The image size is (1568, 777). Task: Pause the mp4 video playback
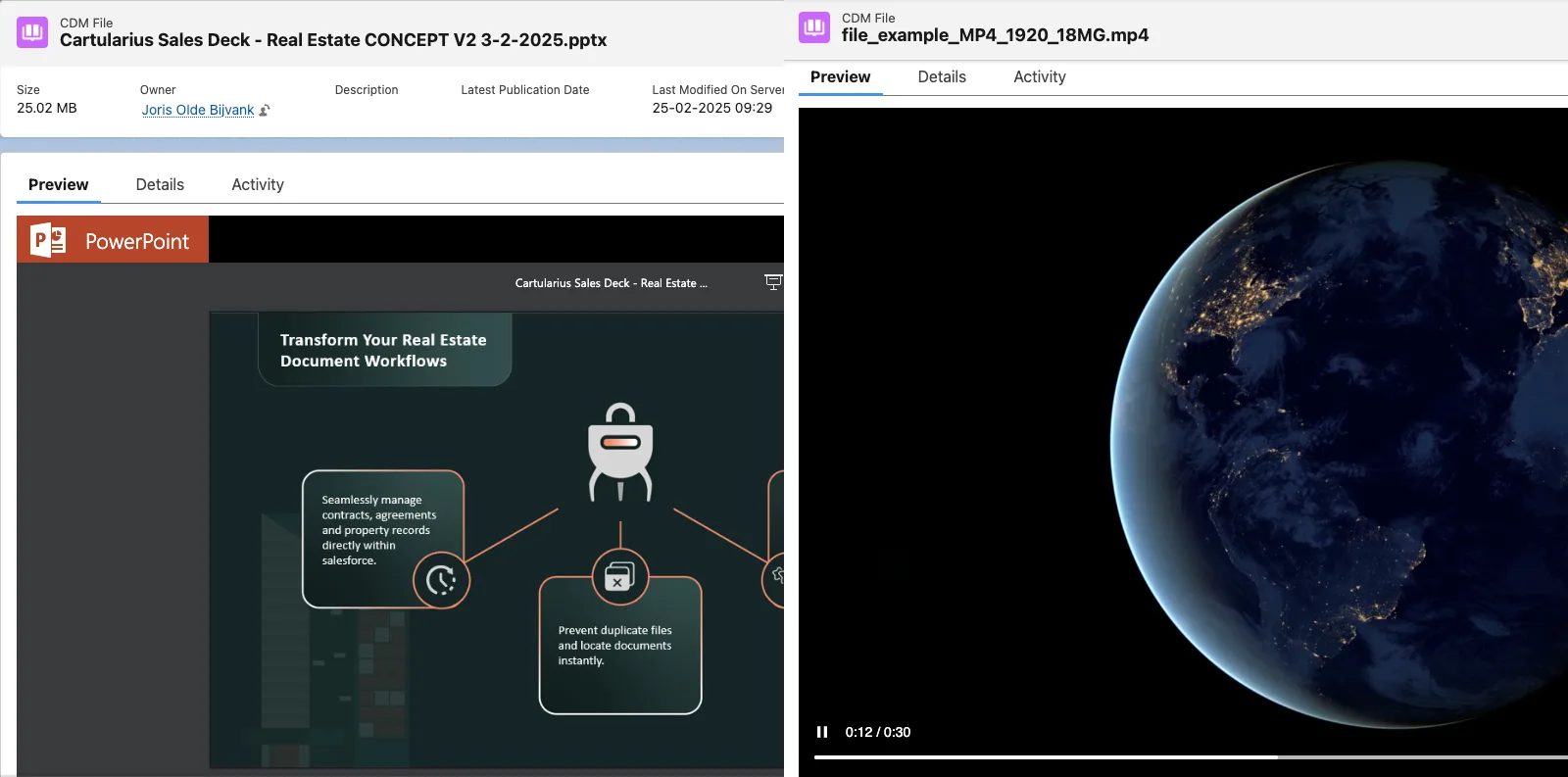(x=822, y=732)
